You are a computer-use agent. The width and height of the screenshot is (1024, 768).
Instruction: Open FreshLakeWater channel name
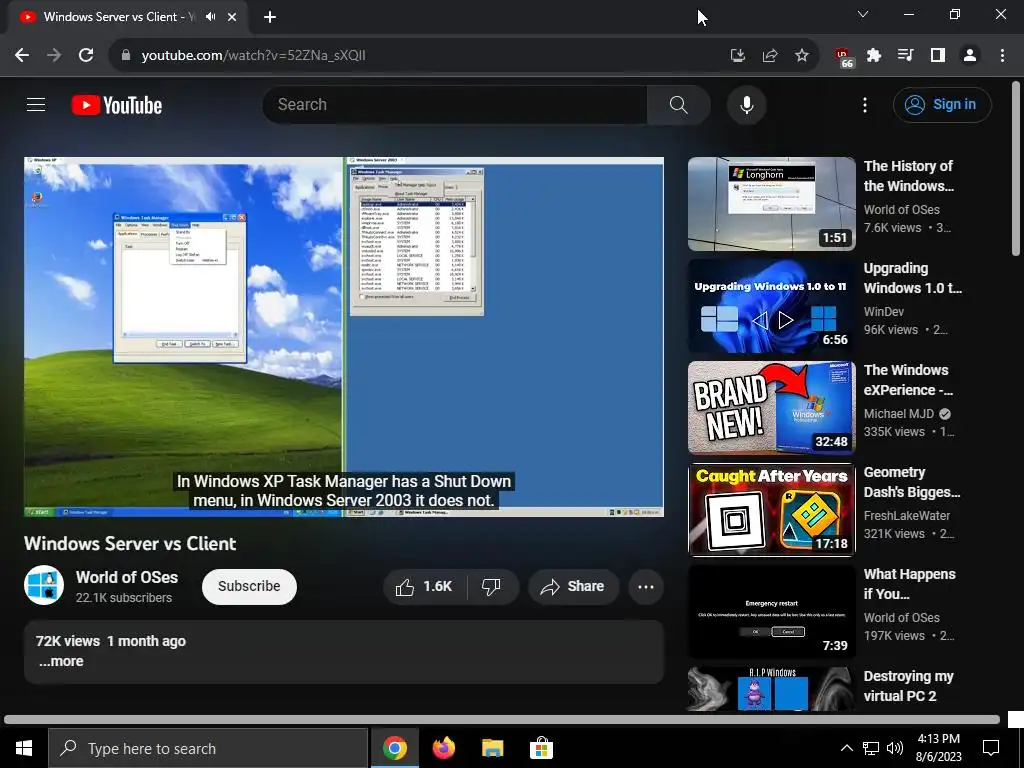(906, 515)
